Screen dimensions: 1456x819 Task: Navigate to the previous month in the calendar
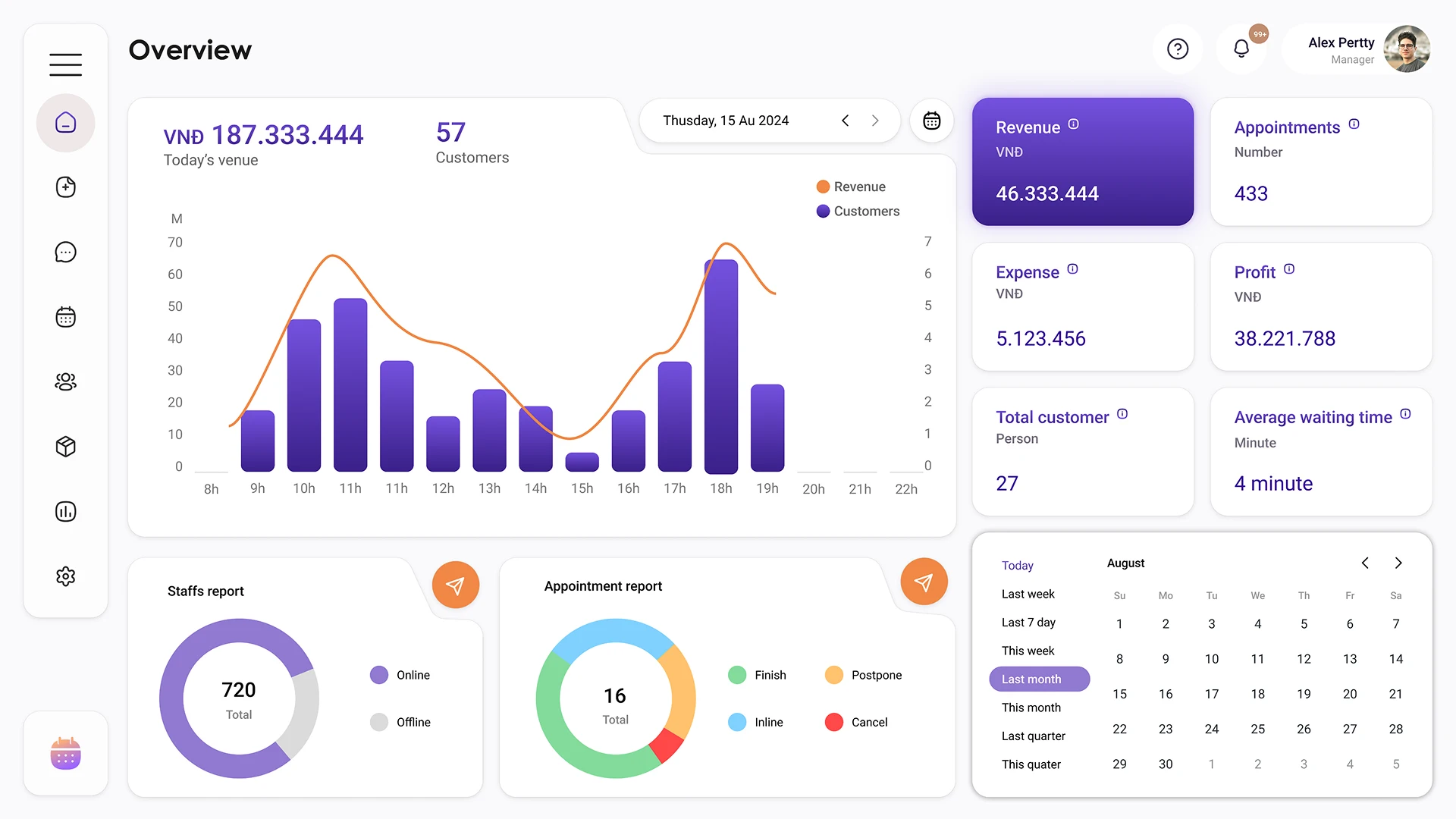pos(1364,563)
